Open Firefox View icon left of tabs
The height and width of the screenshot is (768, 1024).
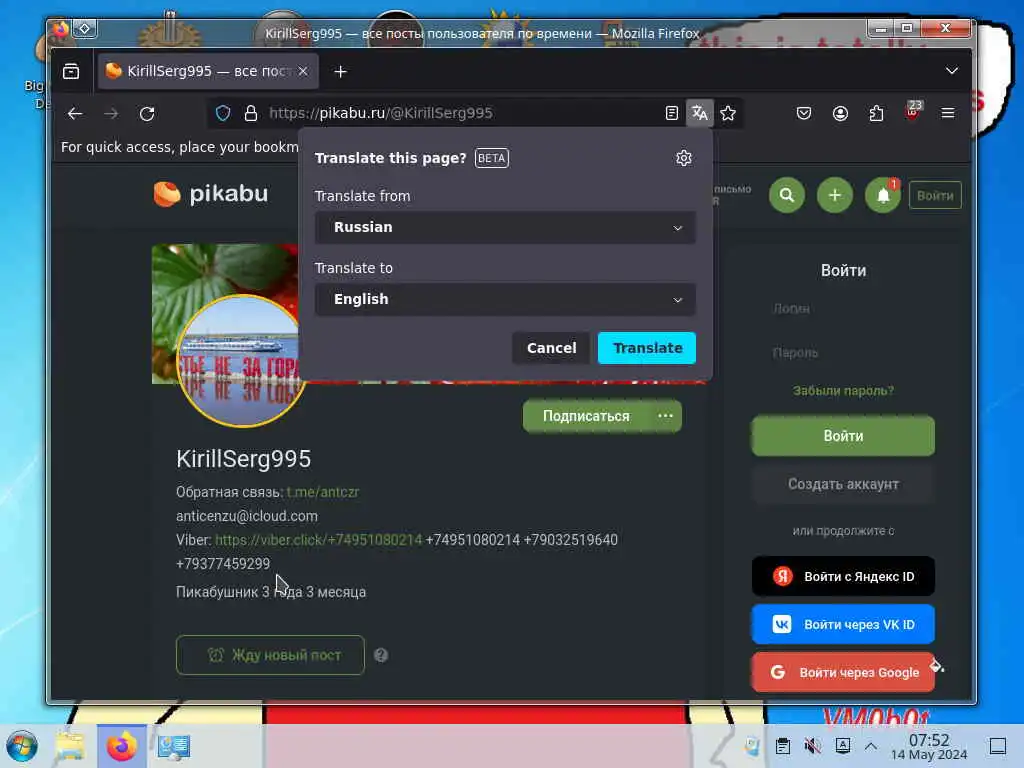[71, 71]
